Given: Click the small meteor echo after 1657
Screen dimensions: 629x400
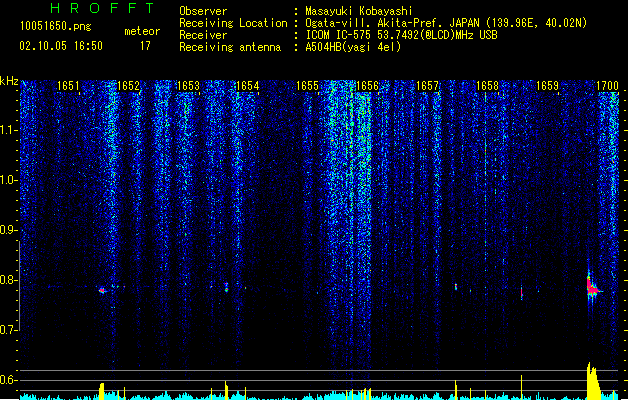Looking at the screenshot, I should point(456,286).
